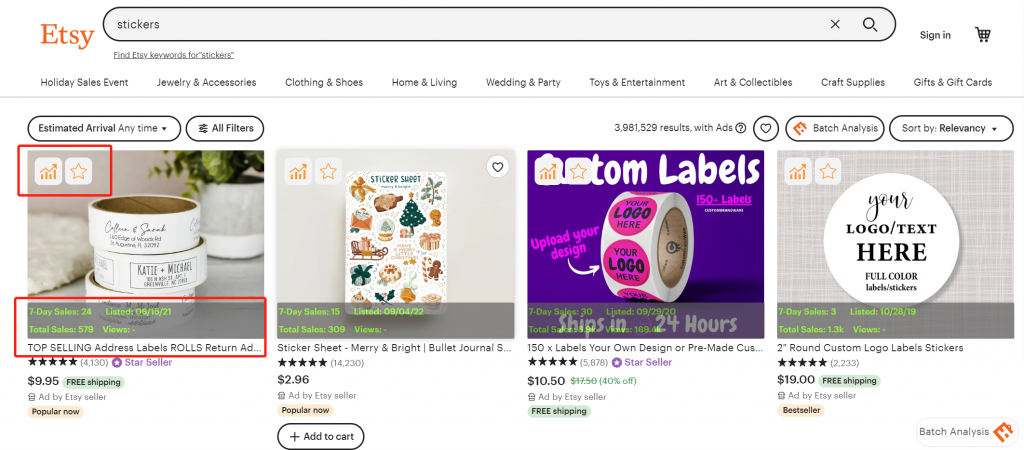Star the TOP SELLING Address Labels listing
The image size is (1024, 450).
tap(78, 172)
